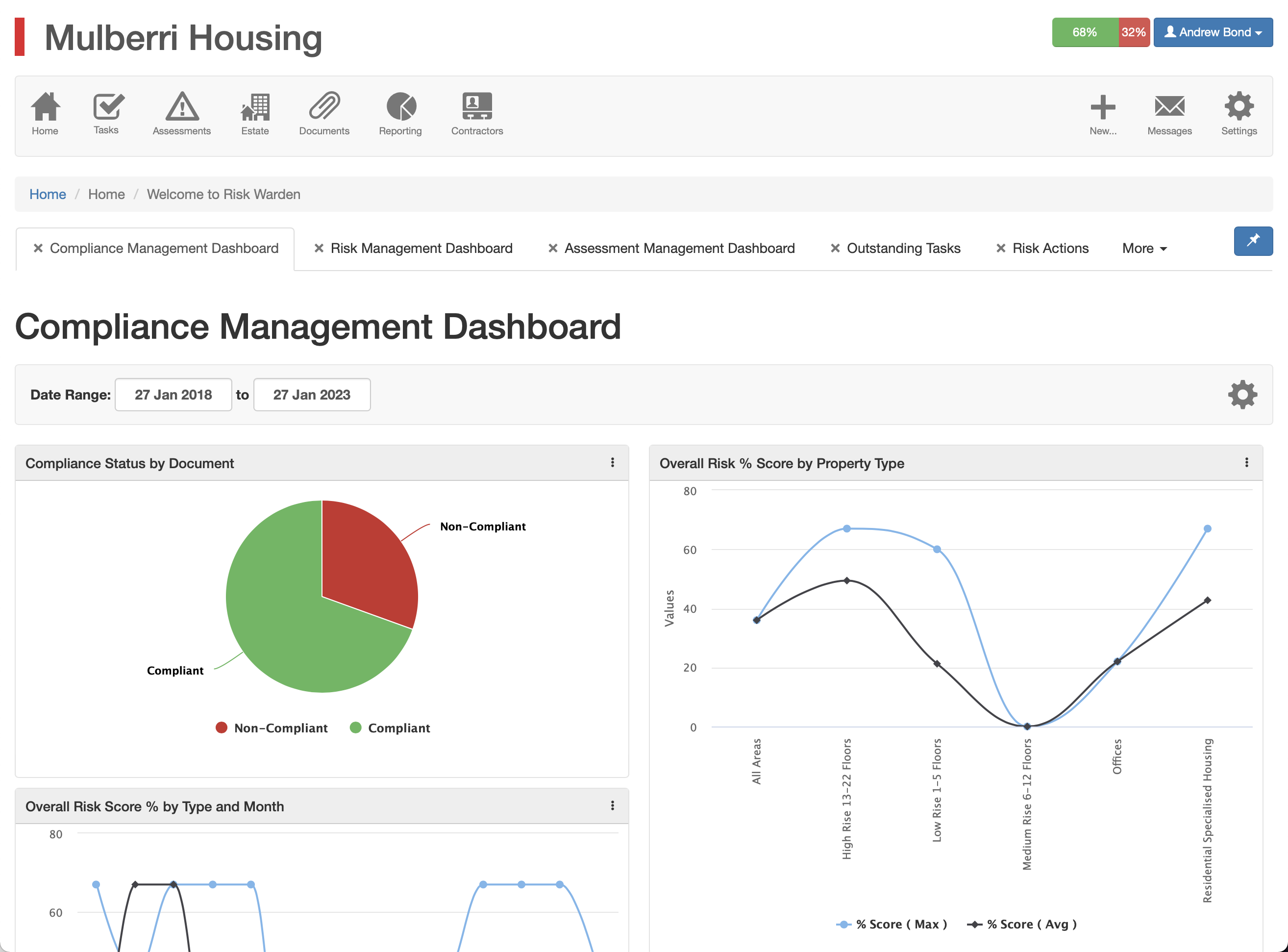Screen dimensions: 1288x952
Task: Click the Contractors icon
Action: [x=476, y=106]
